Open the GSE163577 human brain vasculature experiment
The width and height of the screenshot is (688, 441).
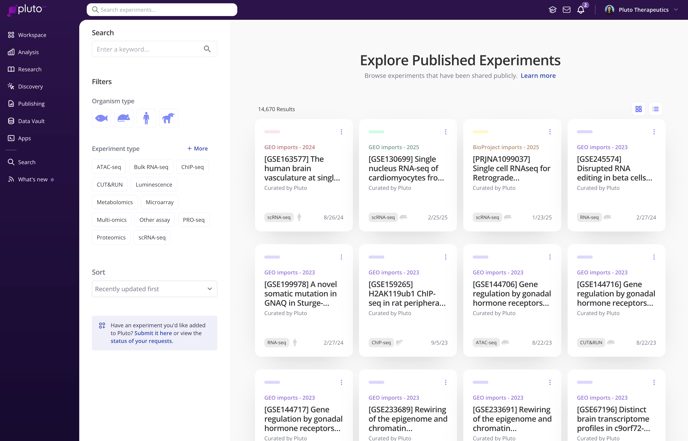302,169
